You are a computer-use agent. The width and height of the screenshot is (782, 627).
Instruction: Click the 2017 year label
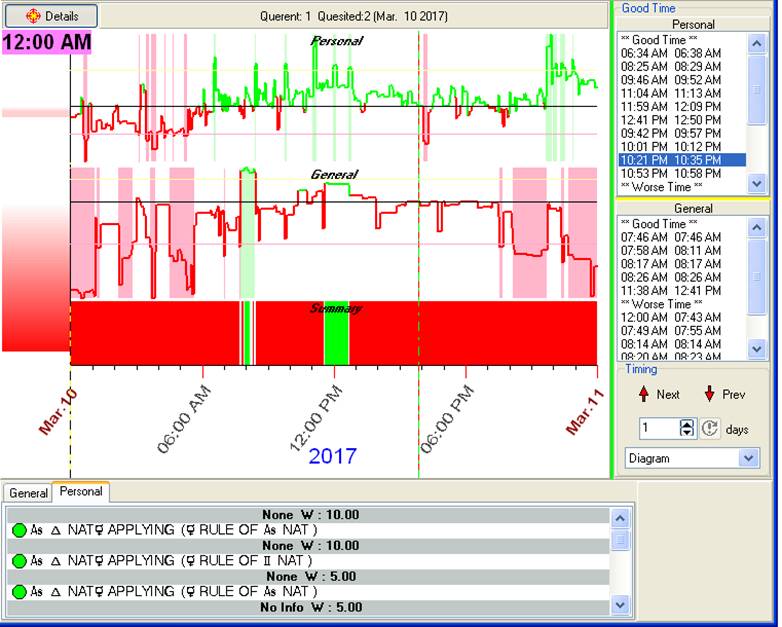[x=333, y=456]
